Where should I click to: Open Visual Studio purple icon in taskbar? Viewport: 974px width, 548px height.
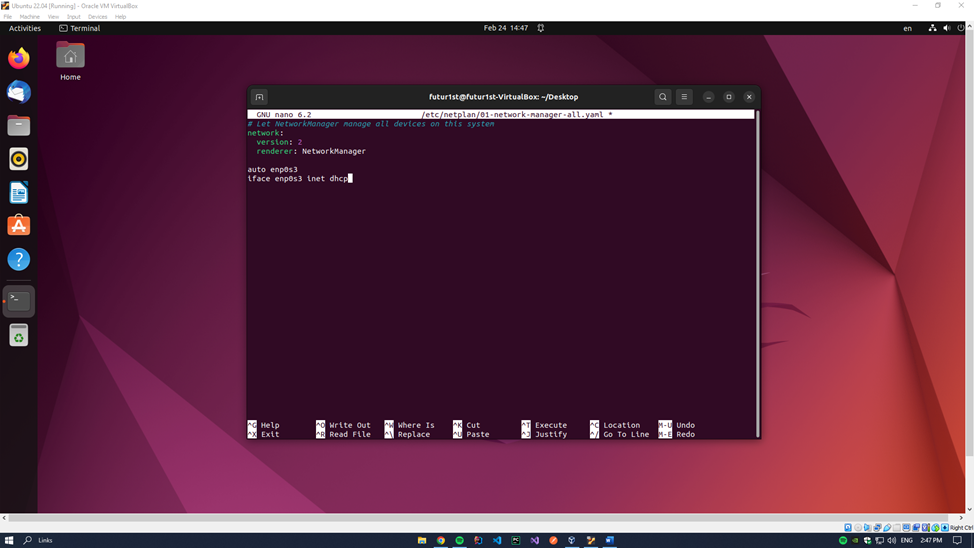click(x=535, y=541)
